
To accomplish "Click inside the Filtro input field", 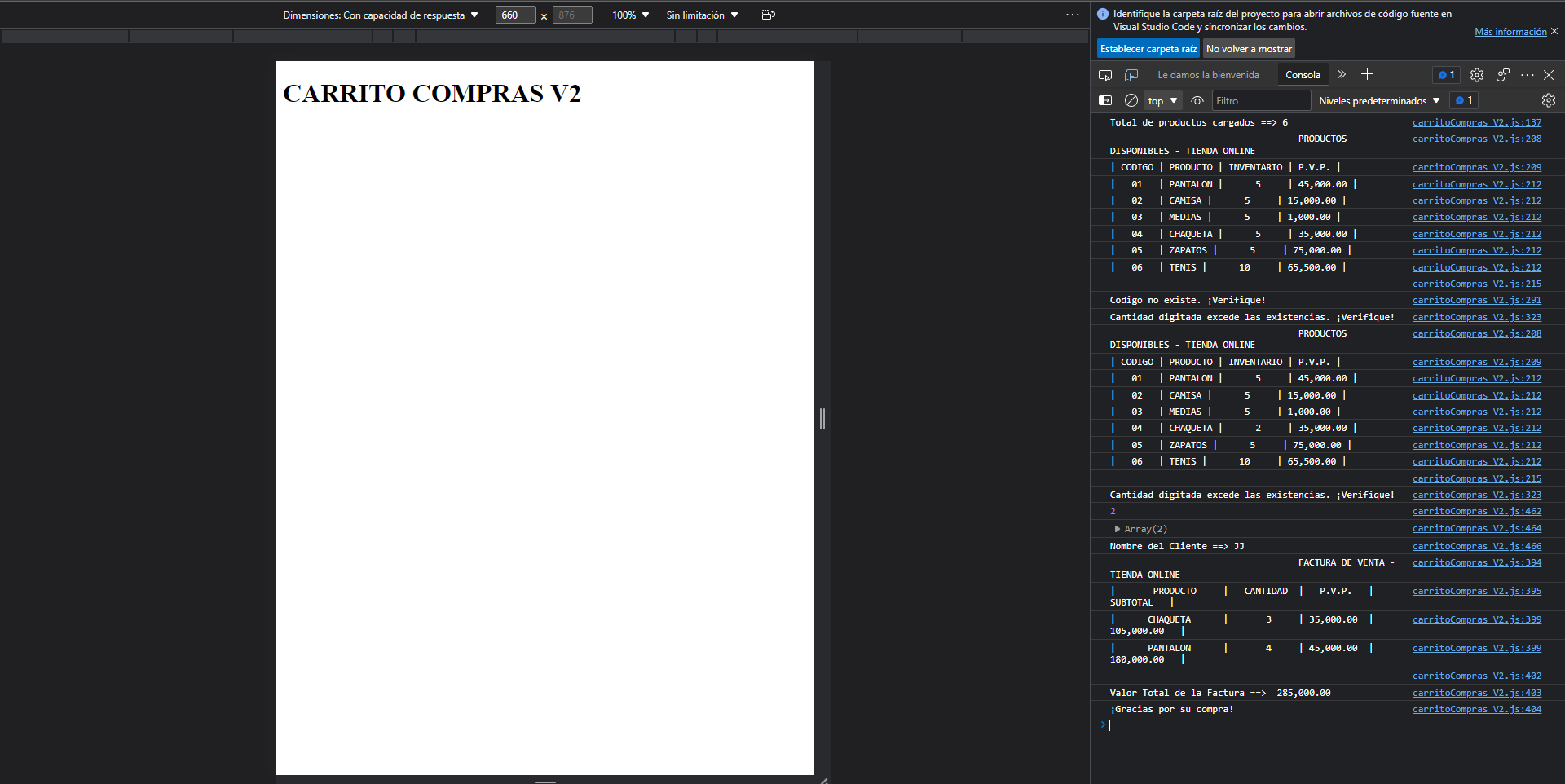I will pos(1261,99).
